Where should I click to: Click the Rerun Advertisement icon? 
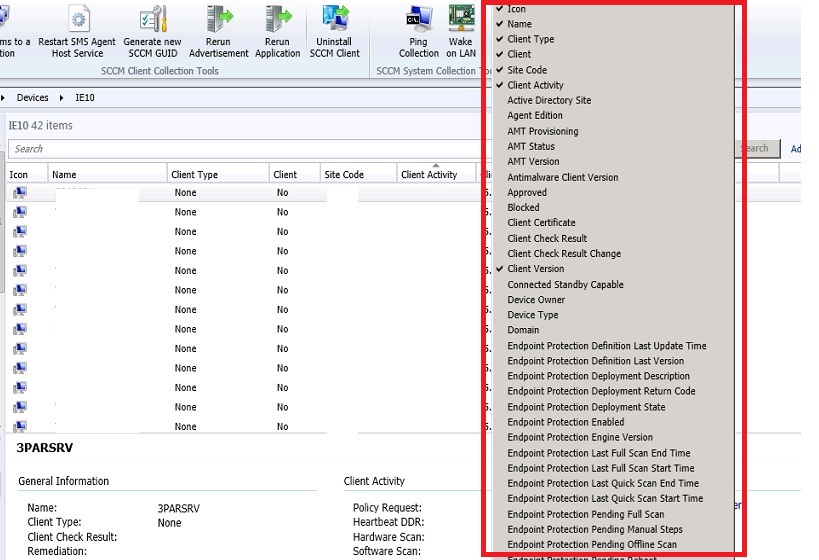click(x=219, y=19)
